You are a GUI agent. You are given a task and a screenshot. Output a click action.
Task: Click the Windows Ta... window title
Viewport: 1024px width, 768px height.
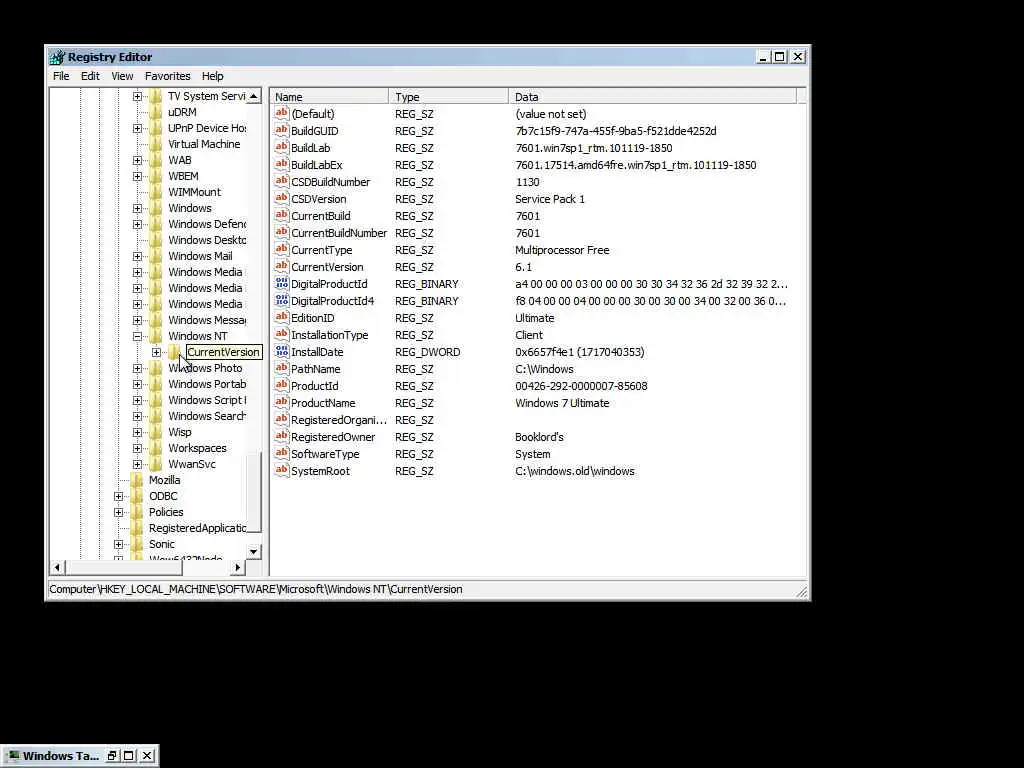(61, 756)
